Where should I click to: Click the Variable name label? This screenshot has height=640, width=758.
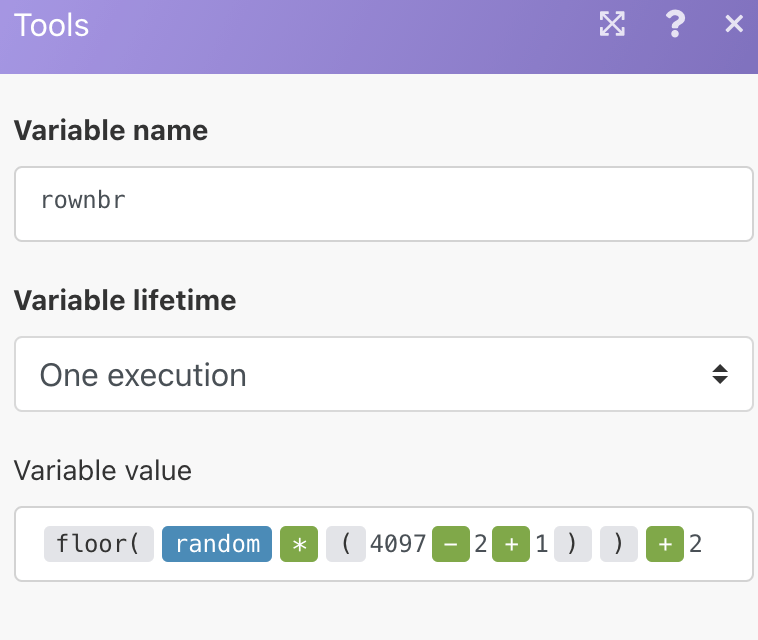(111, 130)
